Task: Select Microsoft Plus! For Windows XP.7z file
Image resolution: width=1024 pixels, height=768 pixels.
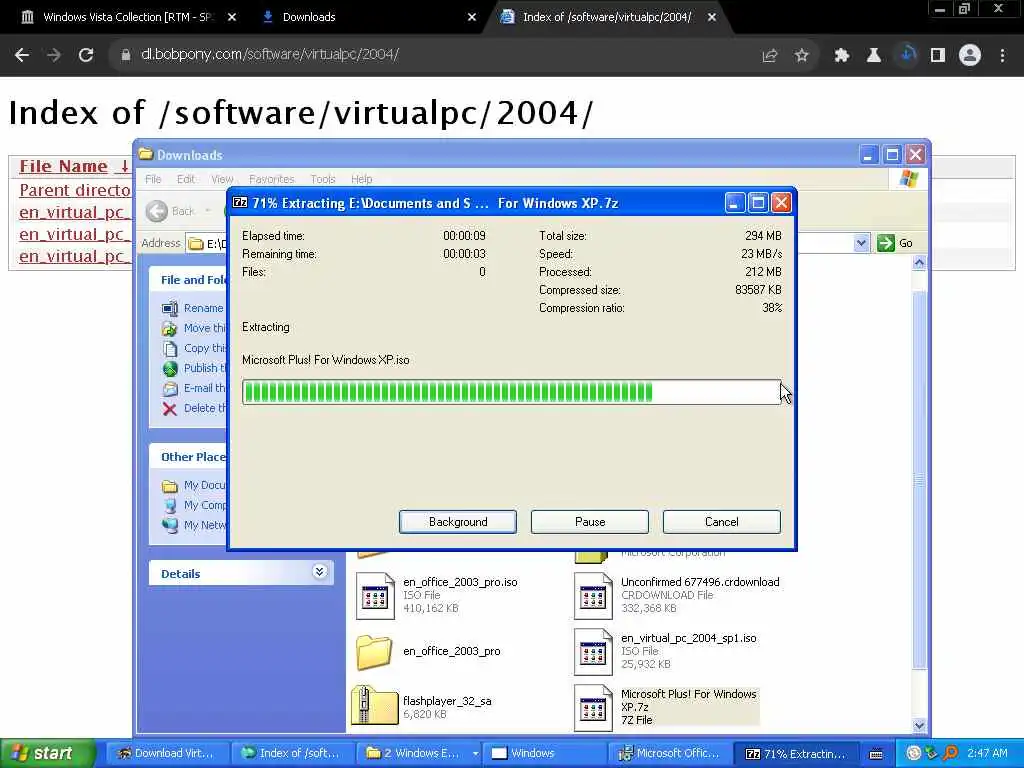Action: (x=666, y=707)
